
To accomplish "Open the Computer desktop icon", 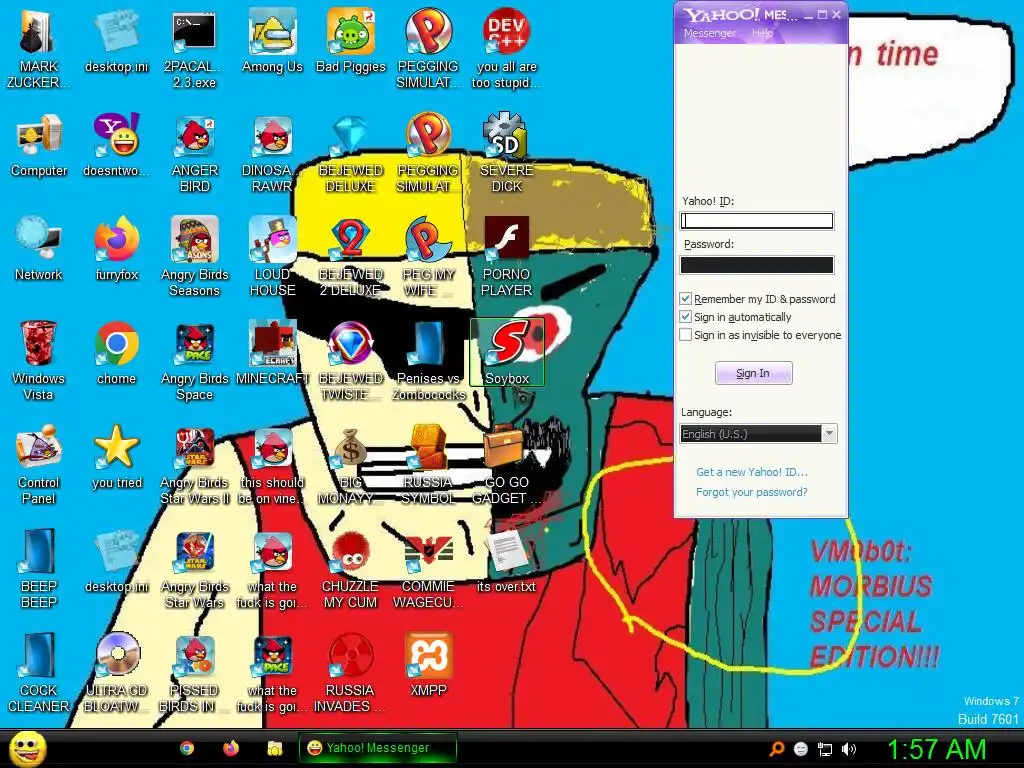I will pyautogui.click(x=39, y=145).
